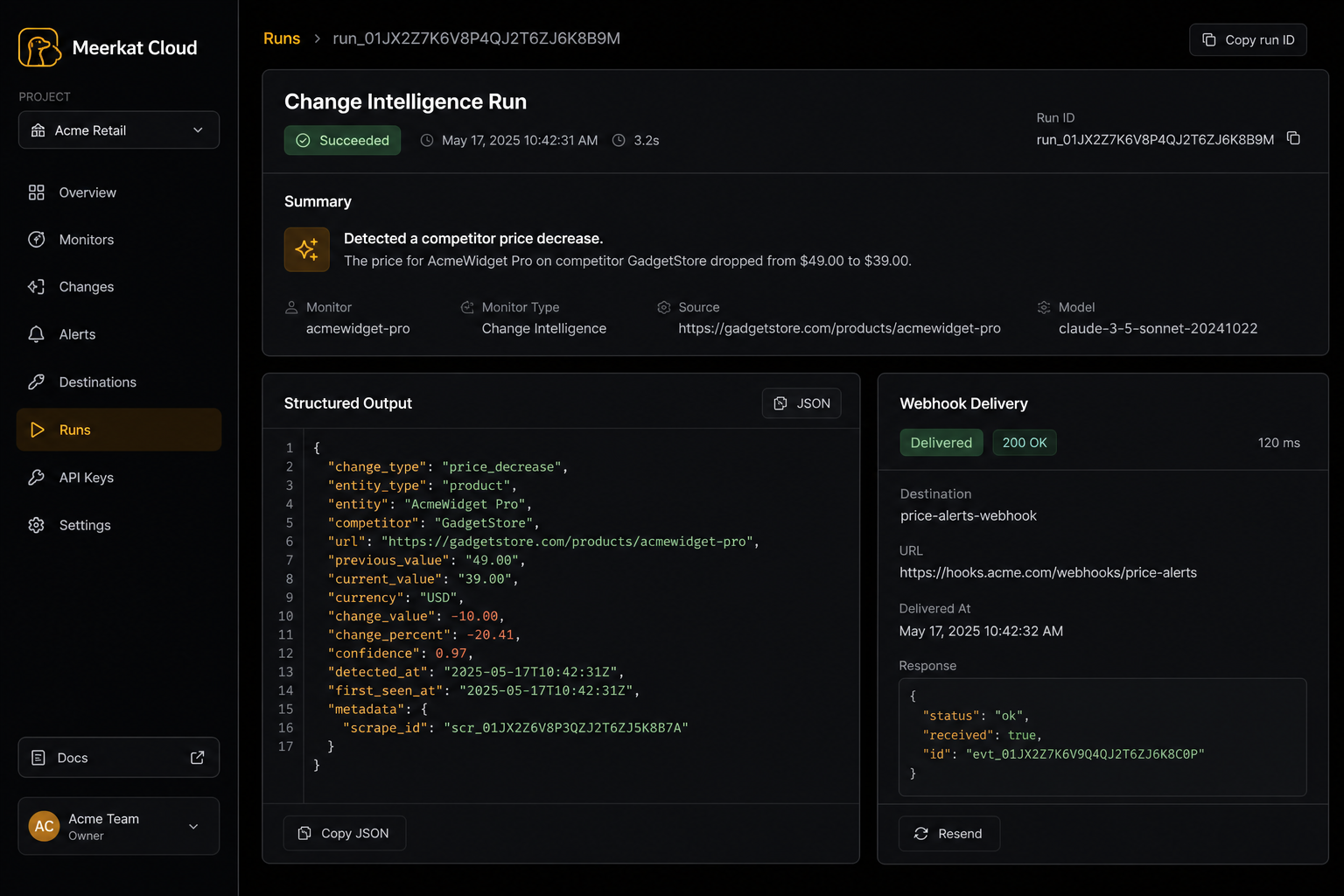
Task: Click the Docs document icon
Action: [x=38, y=758]
